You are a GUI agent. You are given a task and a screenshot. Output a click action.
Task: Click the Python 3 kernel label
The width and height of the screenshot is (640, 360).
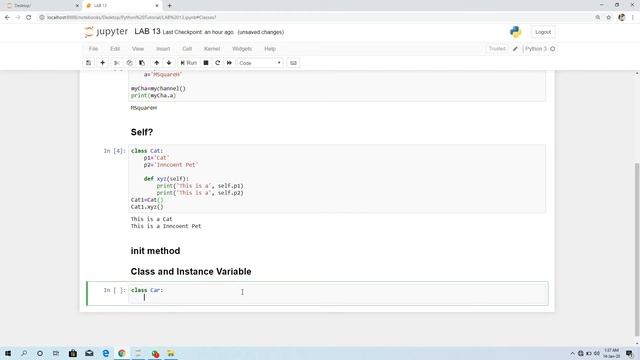click(536, 49)
